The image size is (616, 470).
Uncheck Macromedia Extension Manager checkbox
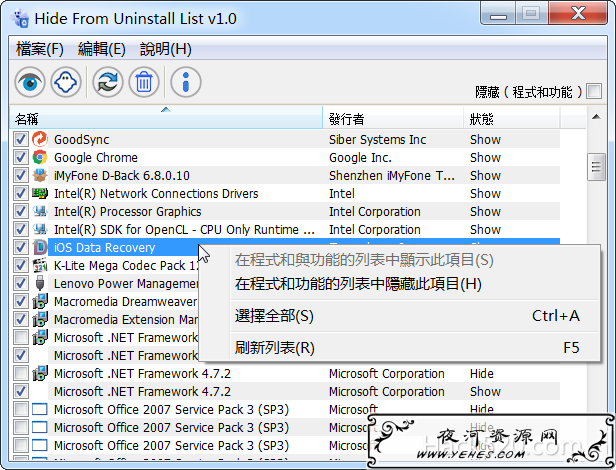click(20, 319)
